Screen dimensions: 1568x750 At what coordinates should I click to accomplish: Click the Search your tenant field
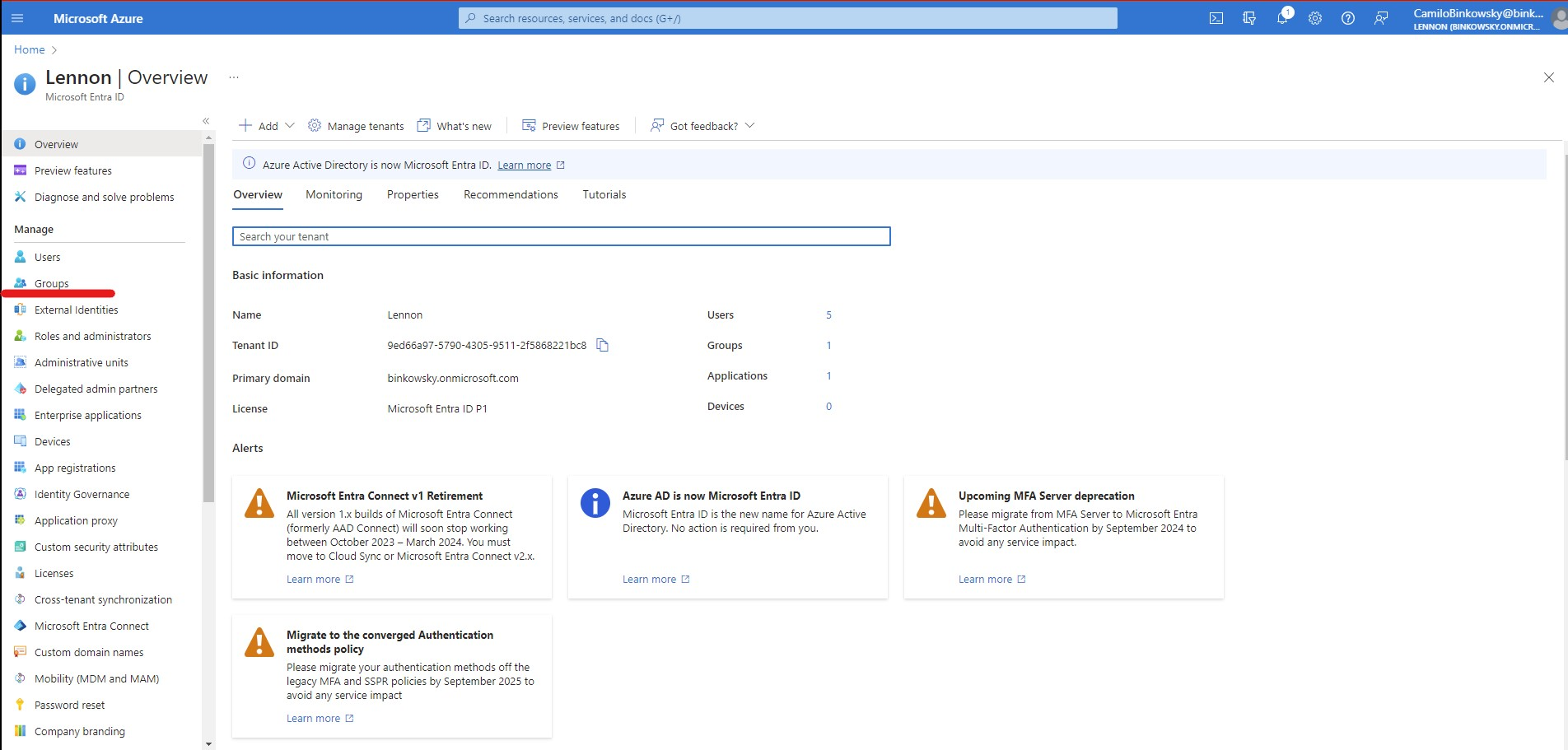tap(562, 236)
